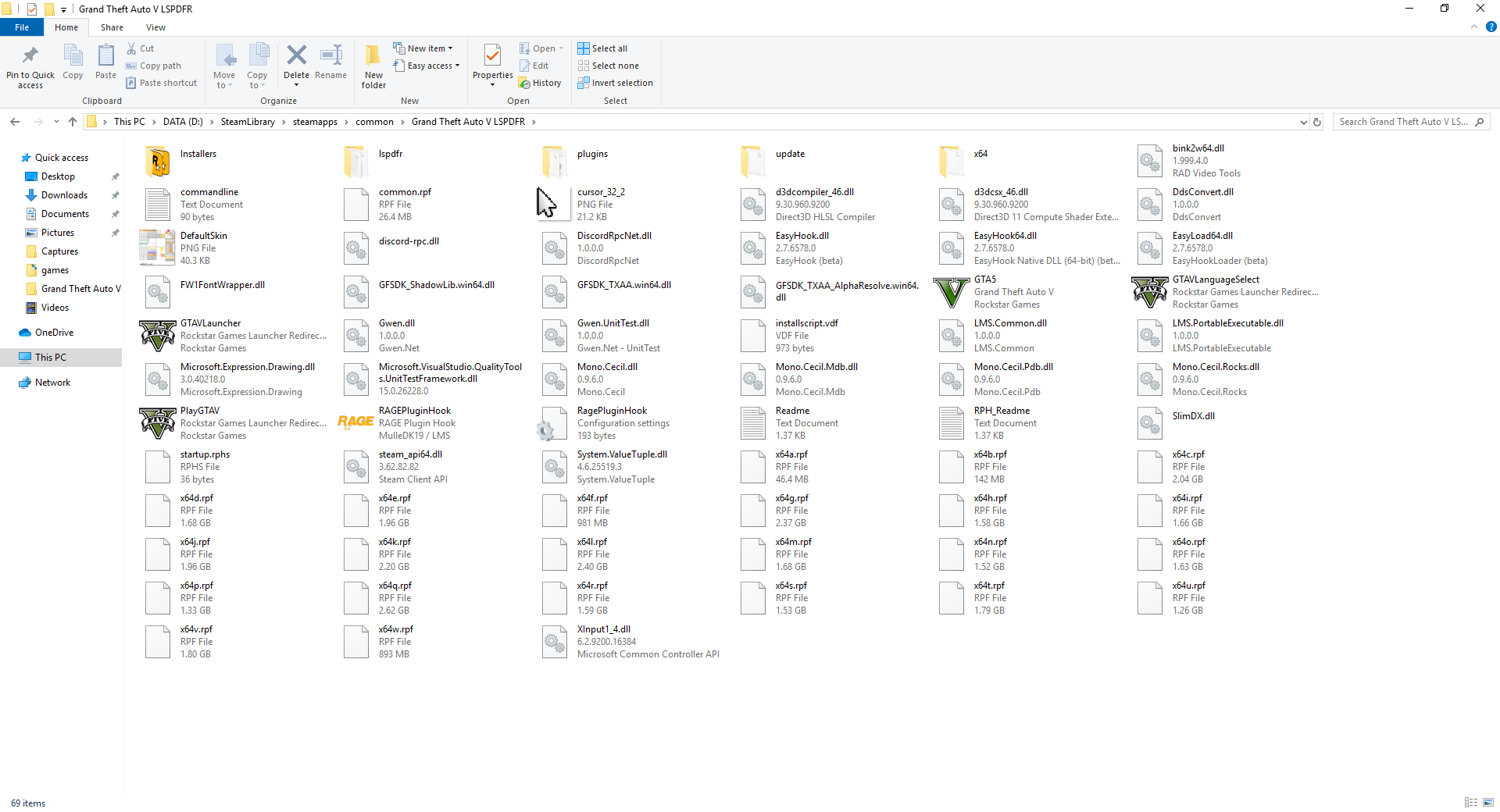Screen dimensions: 1500x812
Task: Open the Open command dropdown arrow
Action: (x=561, y=48)
